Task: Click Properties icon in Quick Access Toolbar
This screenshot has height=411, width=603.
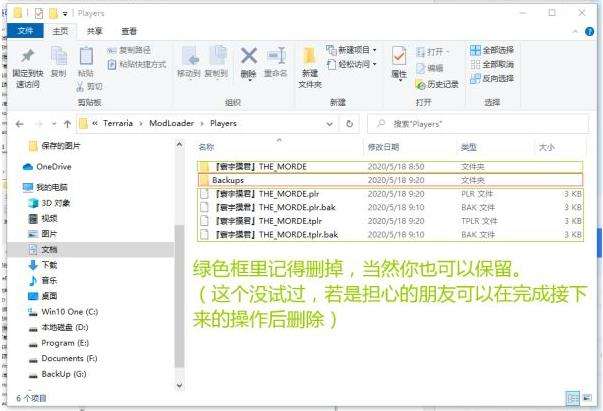Action: click(x=38, y=13)
